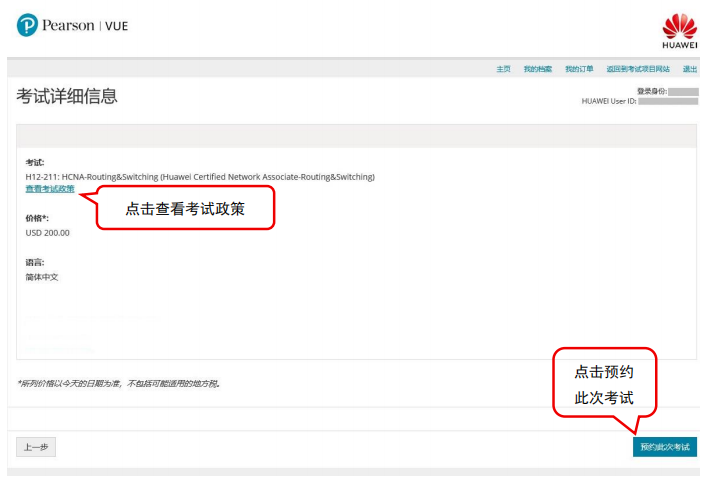
Task: Click the USD 200.00 price value
Action: pos(48,233)
